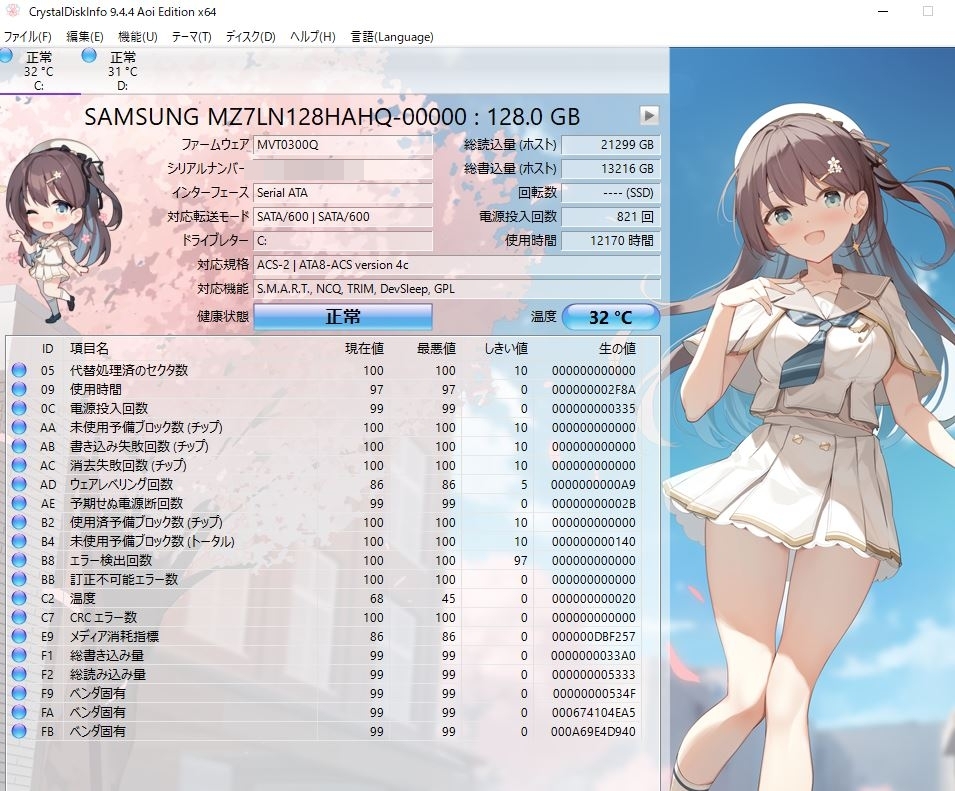Click the 正常 health status button

(x=343, y=317)
